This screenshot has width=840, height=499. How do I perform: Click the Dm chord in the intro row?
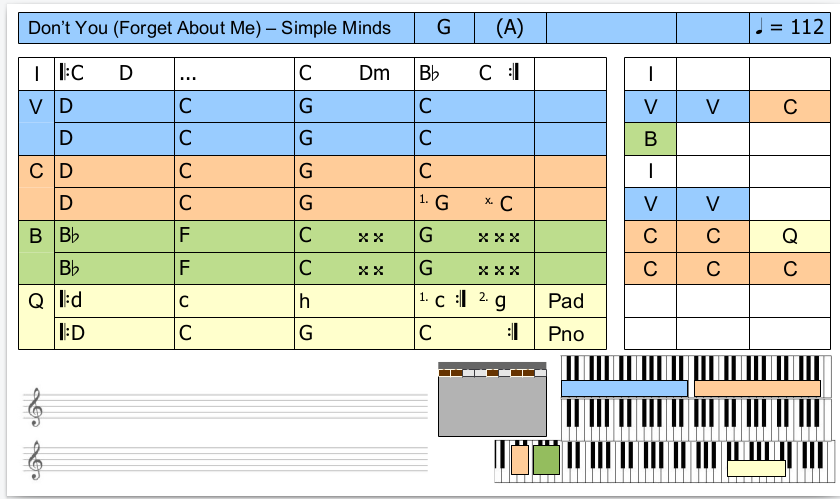(374, 73)
